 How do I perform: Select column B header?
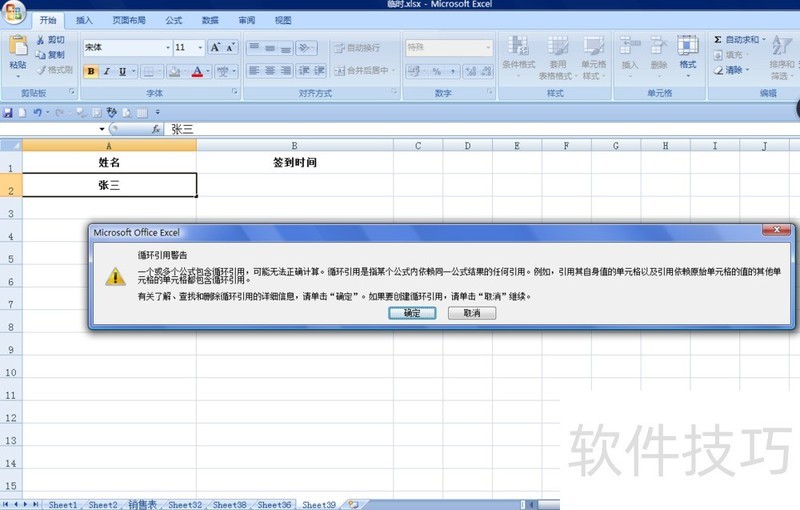294,146
